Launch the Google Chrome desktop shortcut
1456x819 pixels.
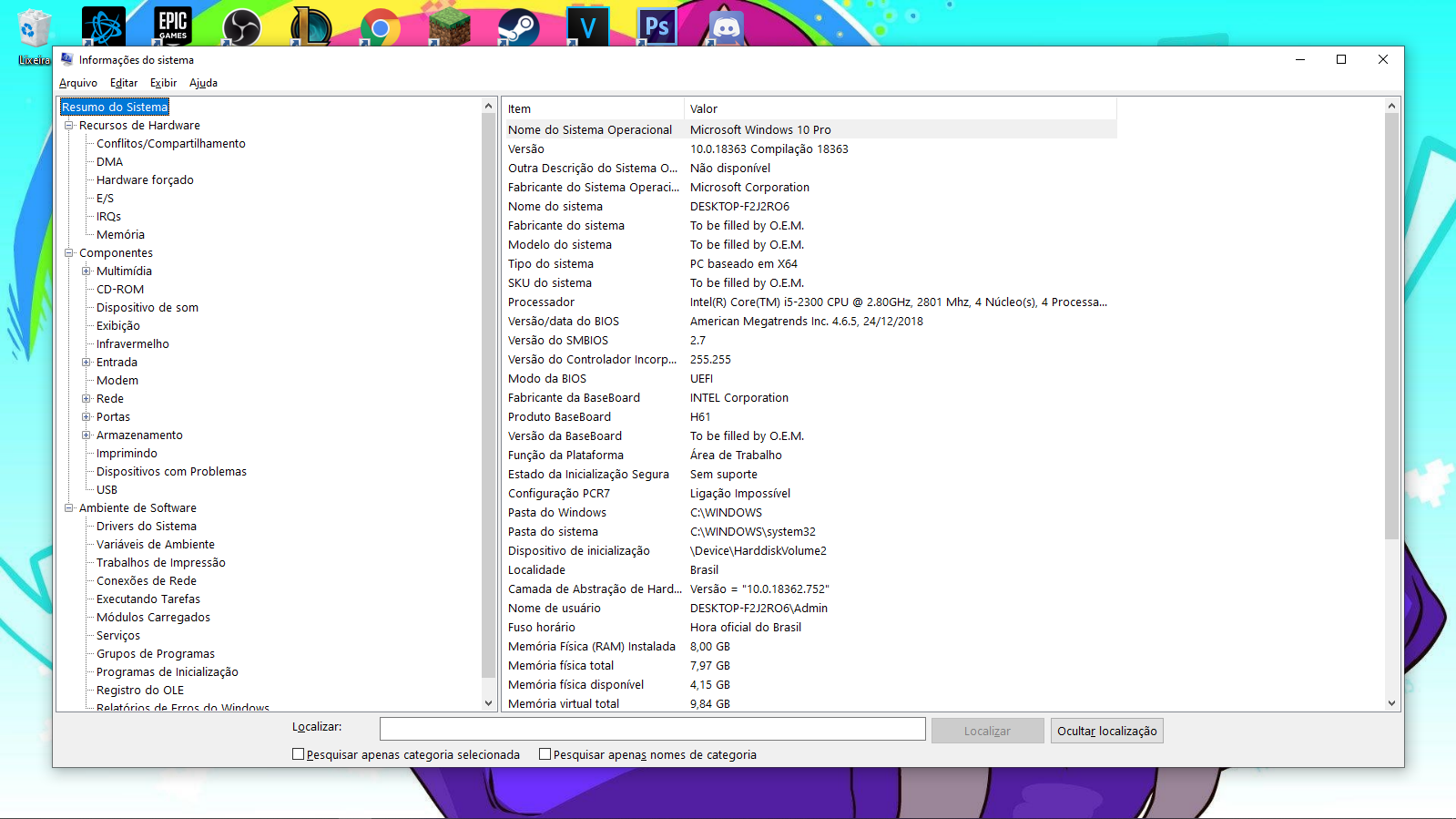[x=381, y=26]
